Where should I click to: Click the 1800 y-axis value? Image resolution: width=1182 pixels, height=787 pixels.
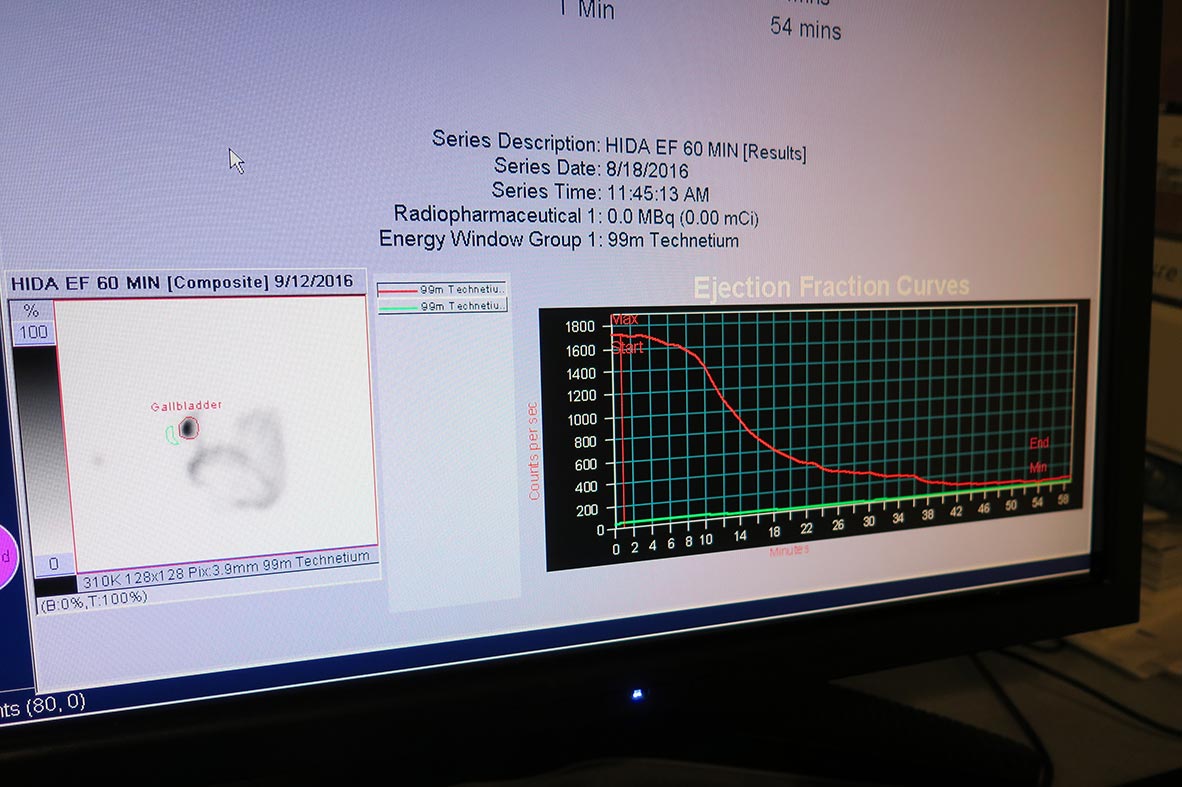point(580,326)
